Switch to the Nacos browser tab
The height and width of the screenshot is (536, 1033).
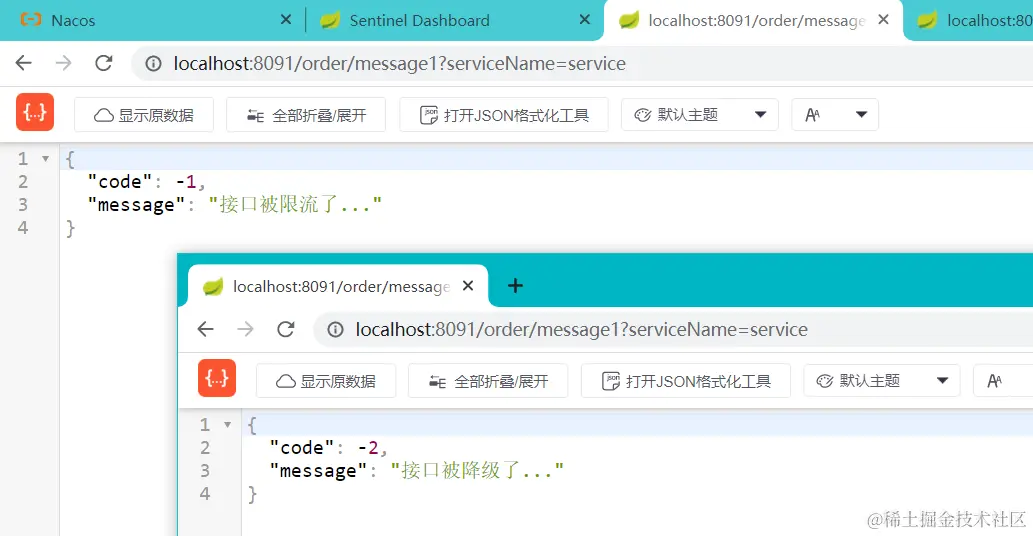tap(152, 20)
